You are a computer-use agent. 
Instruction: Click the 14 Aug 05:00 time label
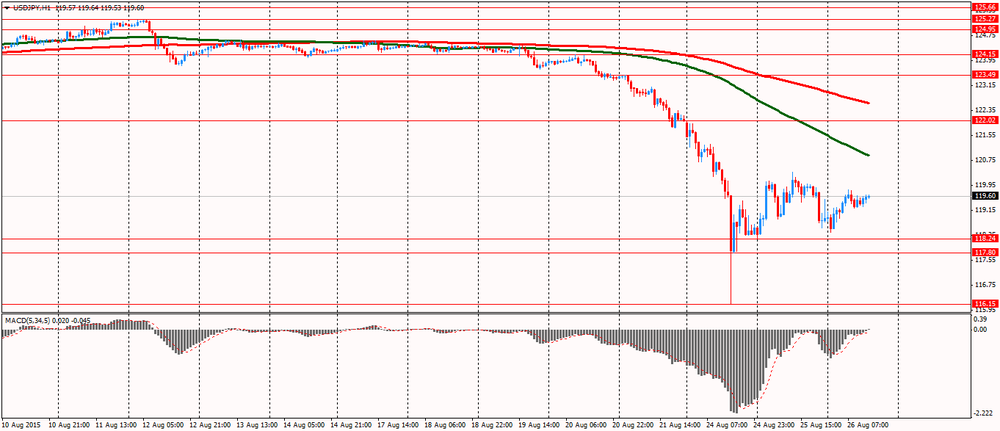(x=304, y=424)
